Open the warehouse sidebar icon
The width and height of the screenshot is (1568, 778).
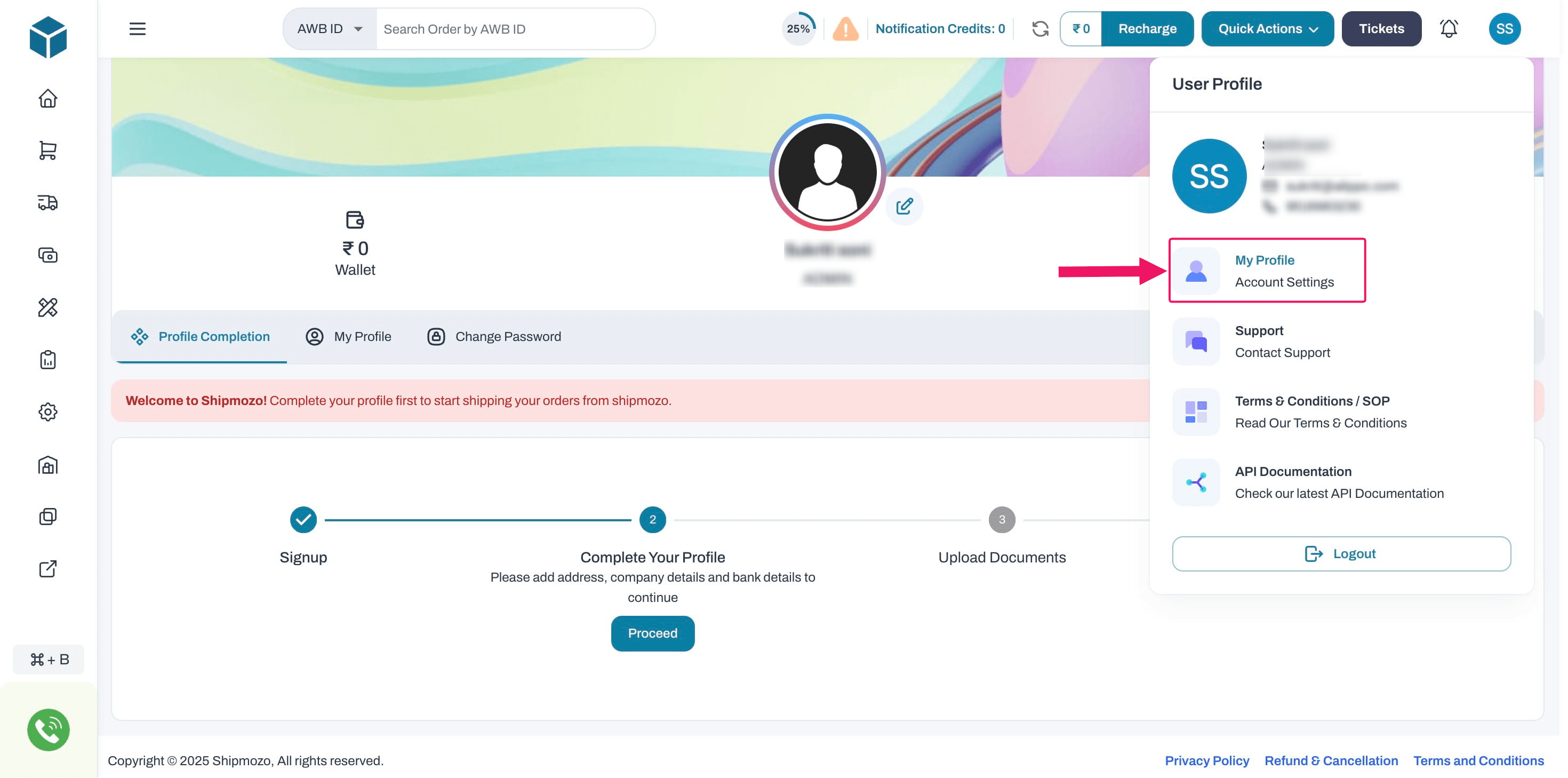tap(47, 465)
